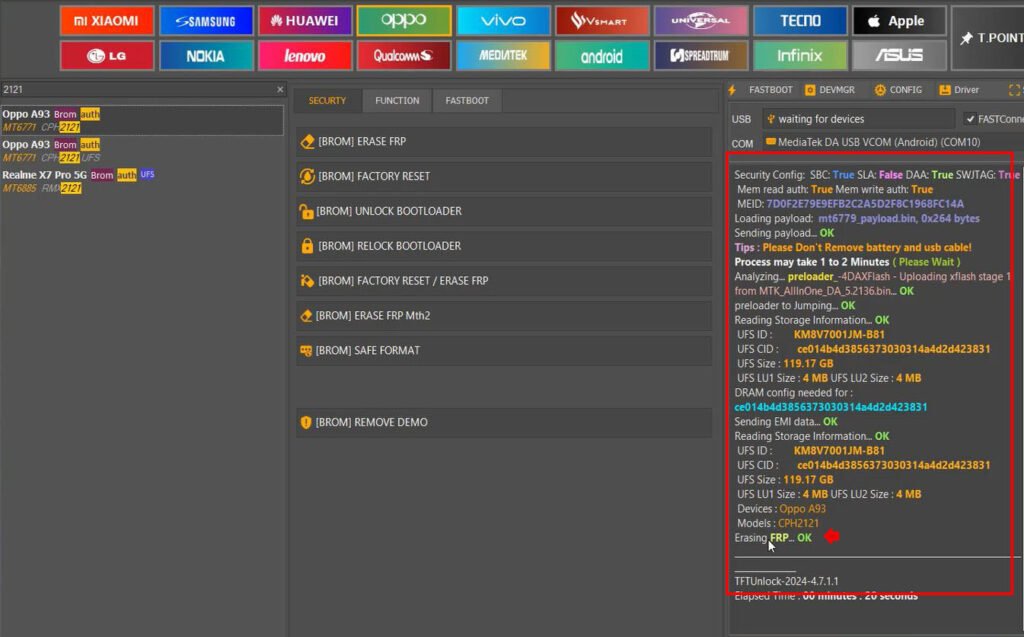1024x637 pixels.
Task: Open the Driver tool
Action: coord(959,90)
